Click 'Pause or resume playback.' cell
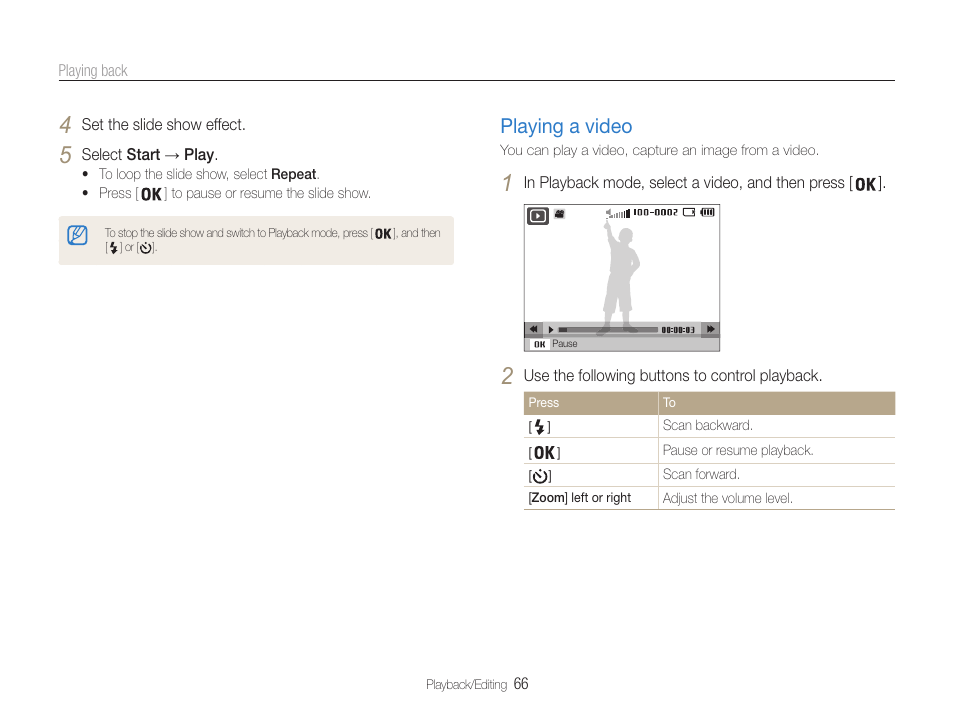The width and height of the screenshot is (954, 720). click(737, 450)
